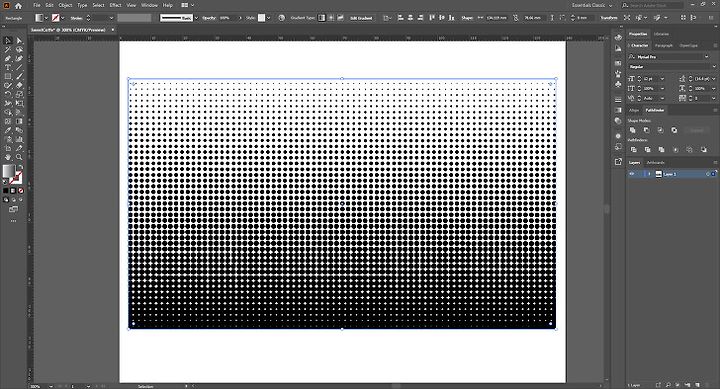
Task: Select the Magic Wand tool
Action: pyautogui.click(x=8, y=50)
